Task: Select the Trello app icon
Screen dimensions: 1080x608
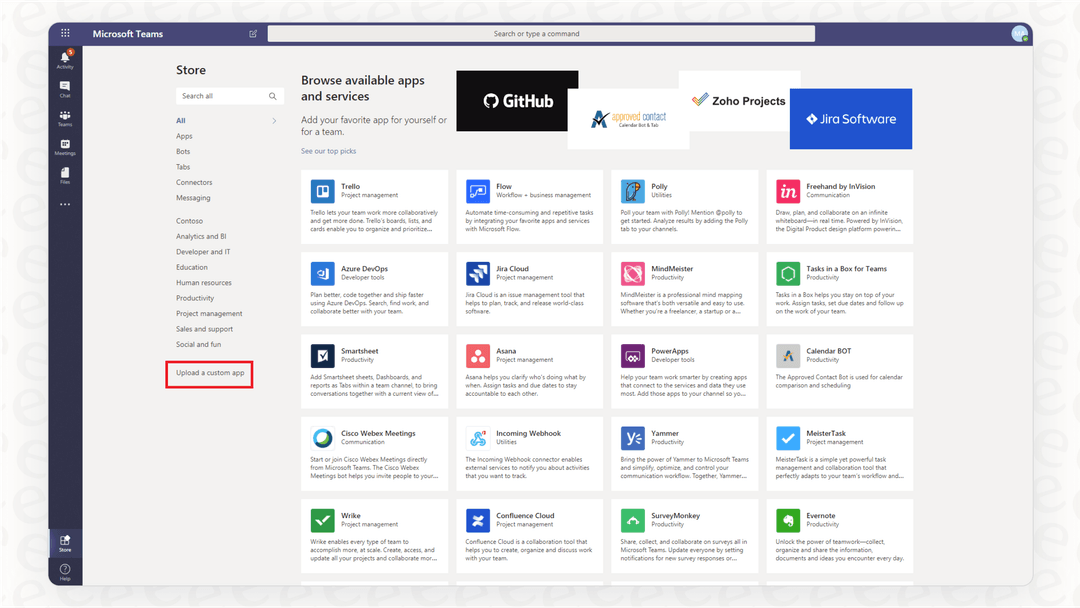Action: (x=321, y=192)
